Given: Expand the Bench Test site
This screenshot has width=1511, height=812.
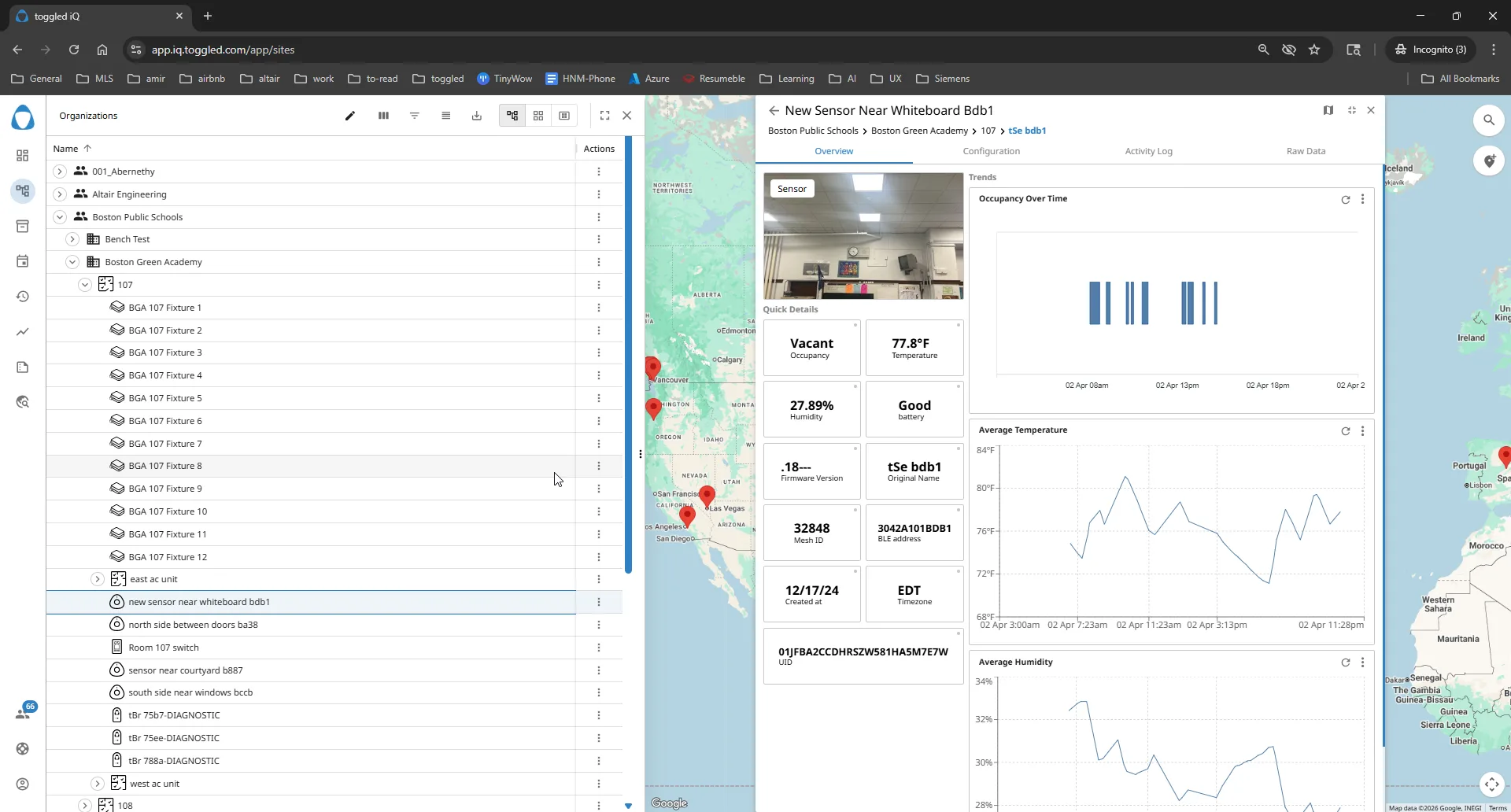Looking at the screenshot, I should coord(72,239).
